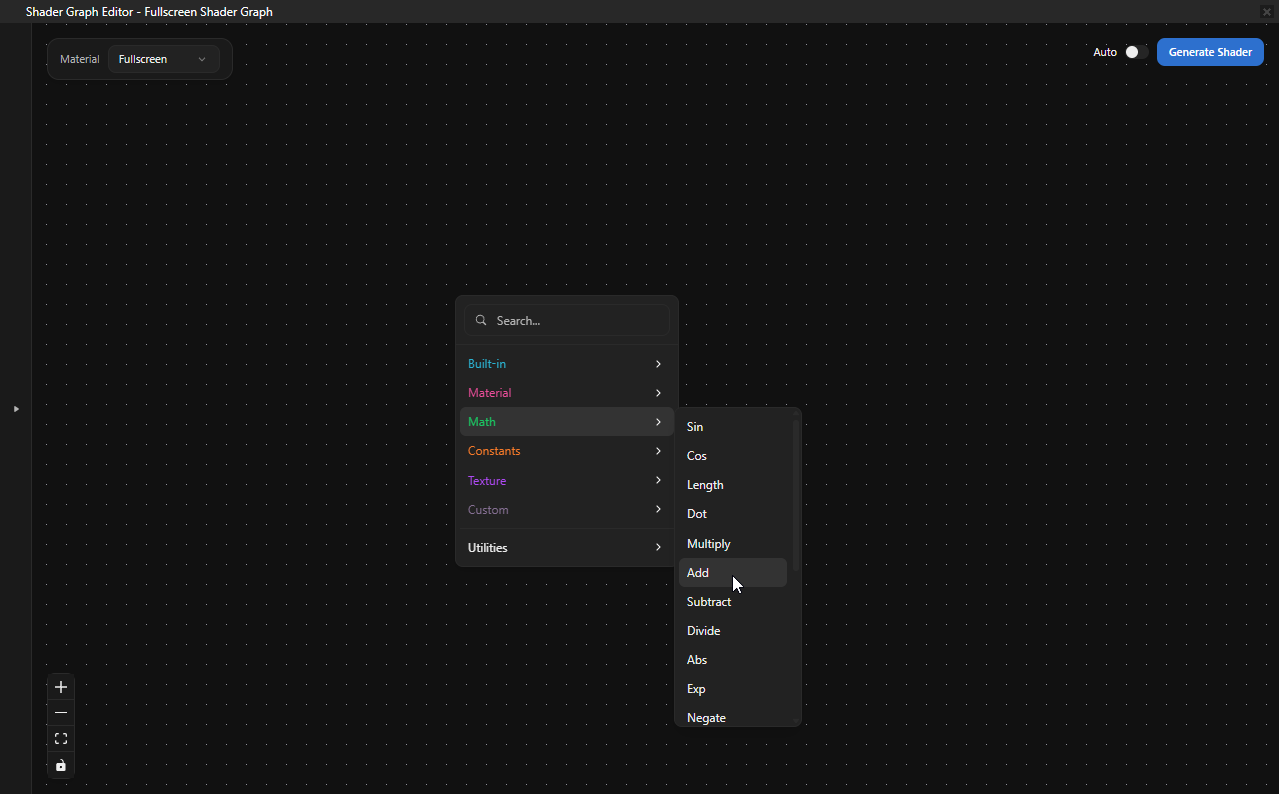Click the Generate Shader button
The width and height of the screenshot is (1279, 794).
[x=1210, y=52]
